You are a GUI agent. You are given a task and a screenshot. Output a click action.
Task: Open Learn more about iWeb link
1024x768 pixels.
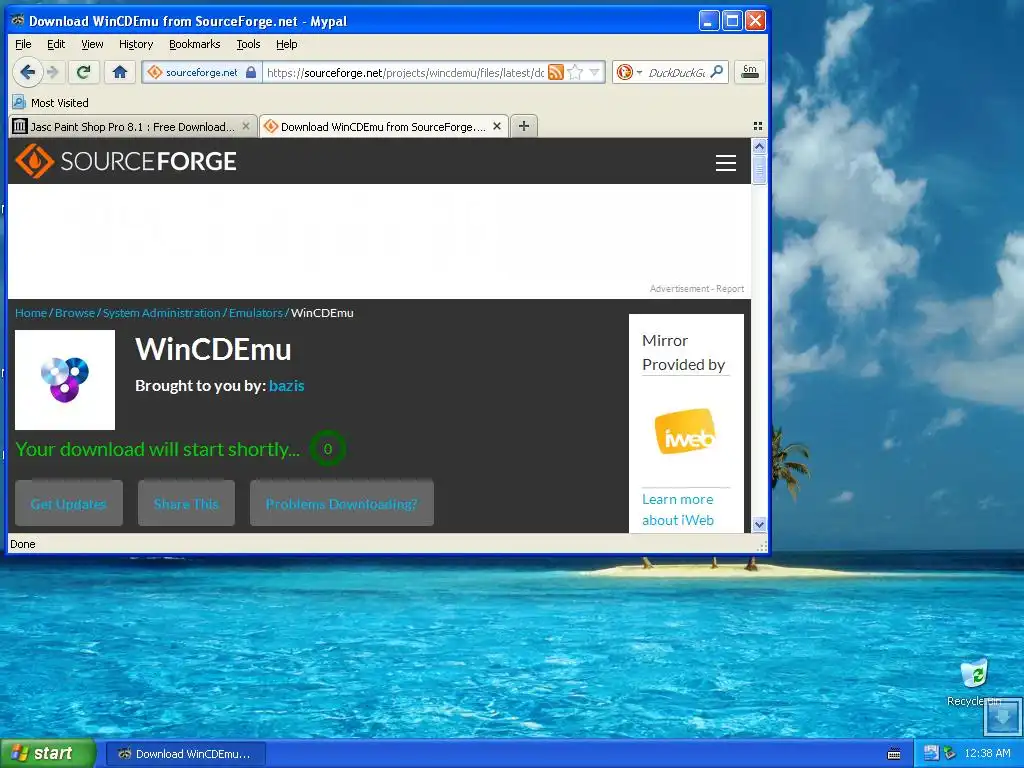coord(678,509)
